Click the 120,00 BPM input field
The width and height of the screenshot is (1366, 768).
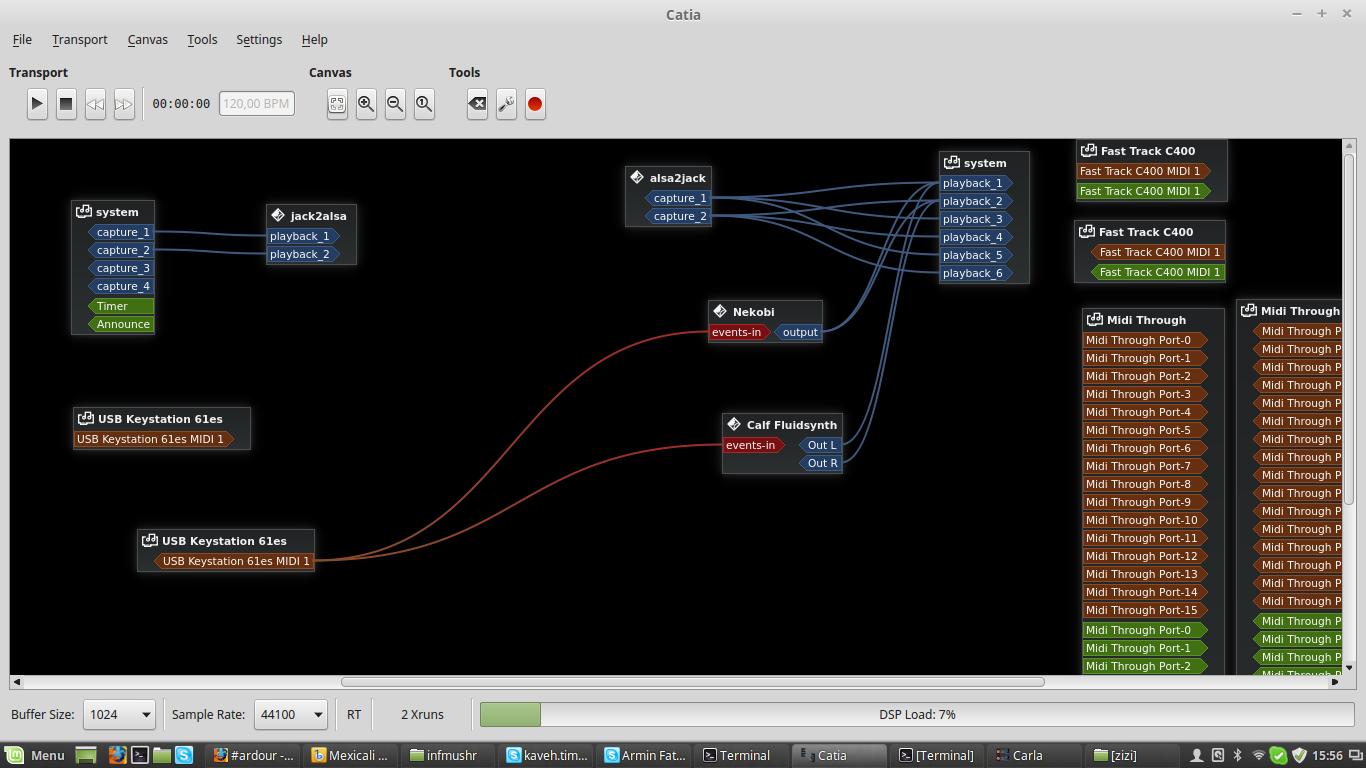pos(257,103)
